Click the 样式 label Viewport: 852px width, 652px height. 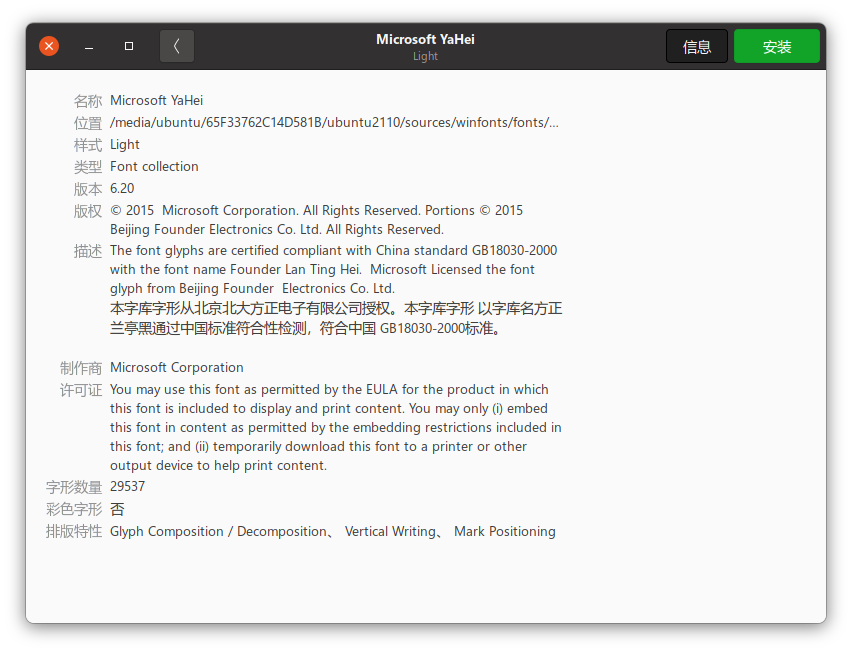pyautogui.click(x=87, y=145)
